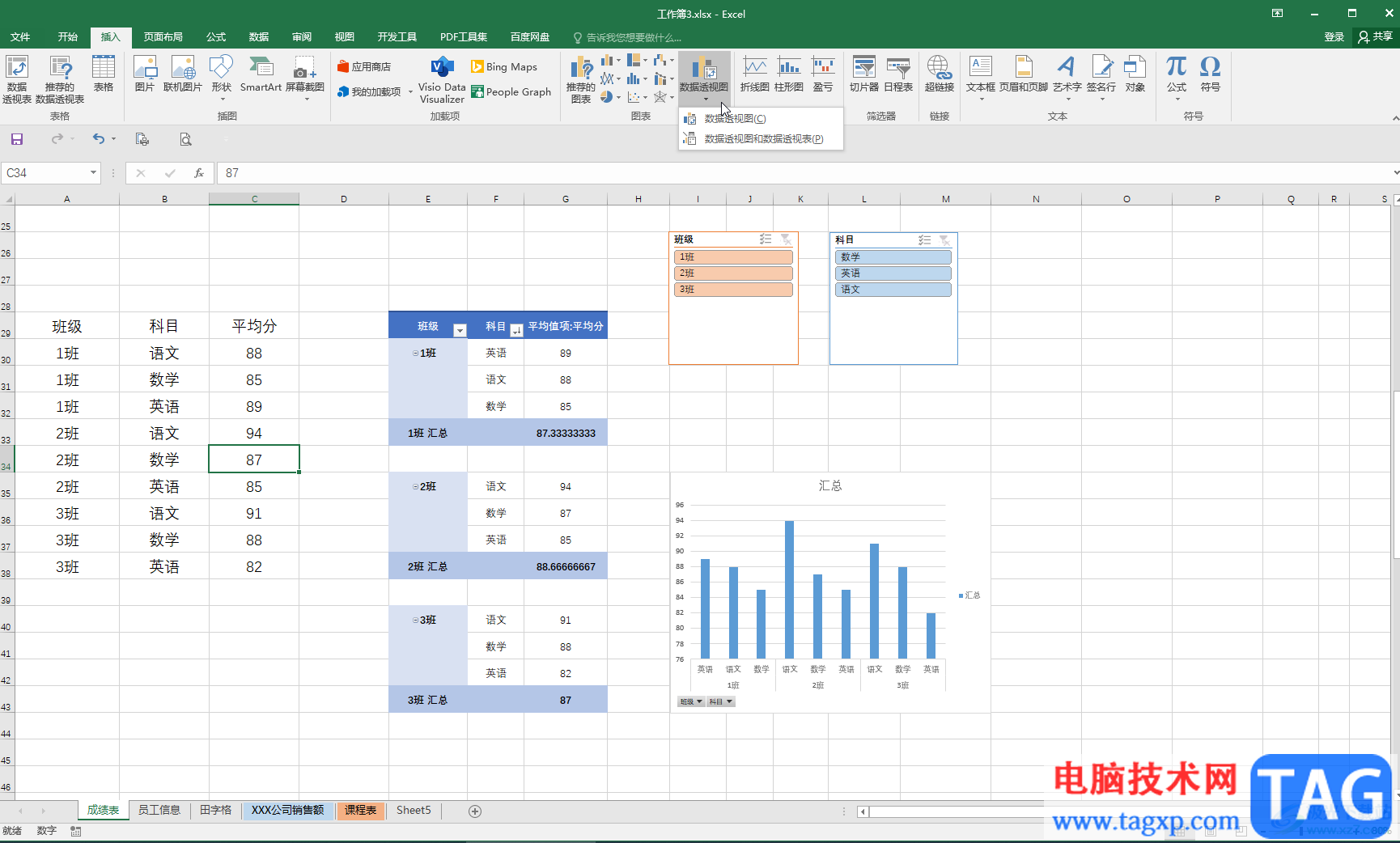Insert Hyperlink icon
The height and width of the screenshot is (843, 1400).
click(x=940, y=74)
